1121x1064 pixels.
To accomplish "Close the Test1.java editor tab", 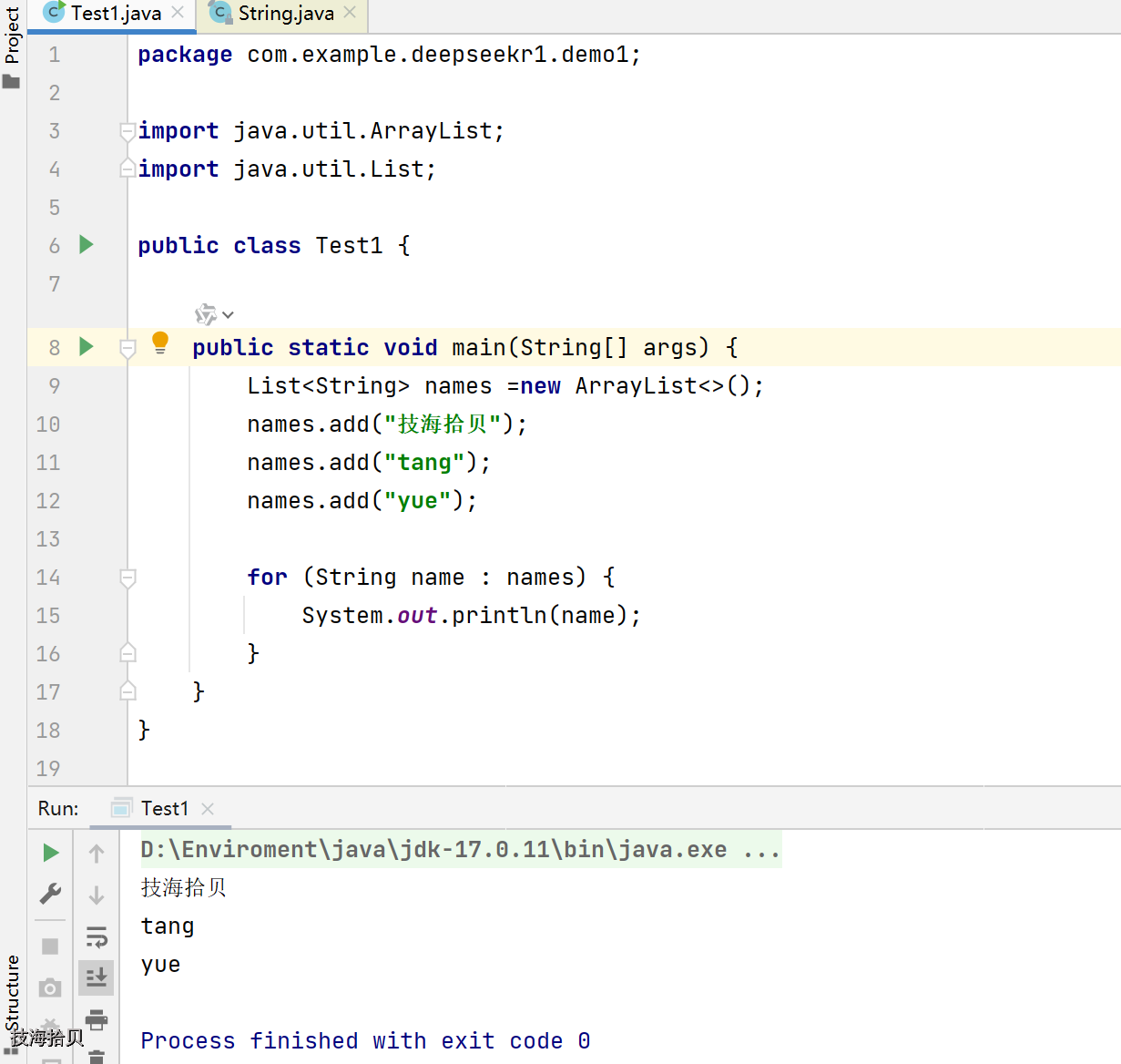I will point(178,13).
